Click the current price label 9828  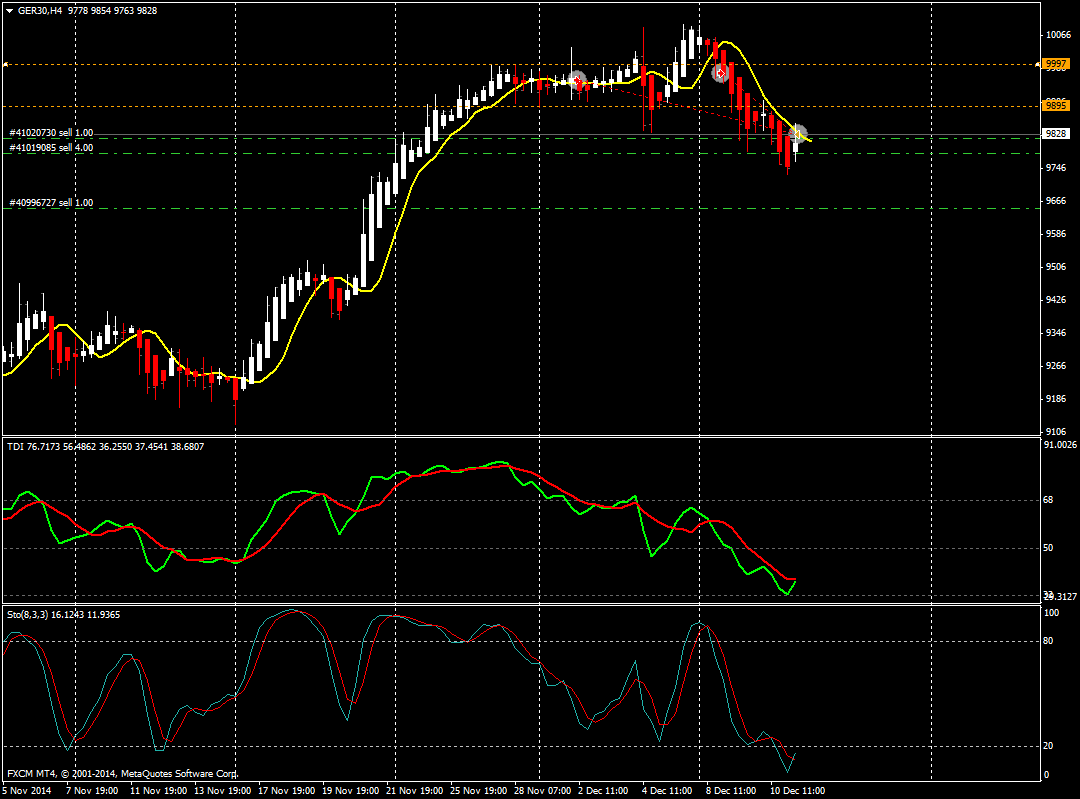tap(1055, 133)
